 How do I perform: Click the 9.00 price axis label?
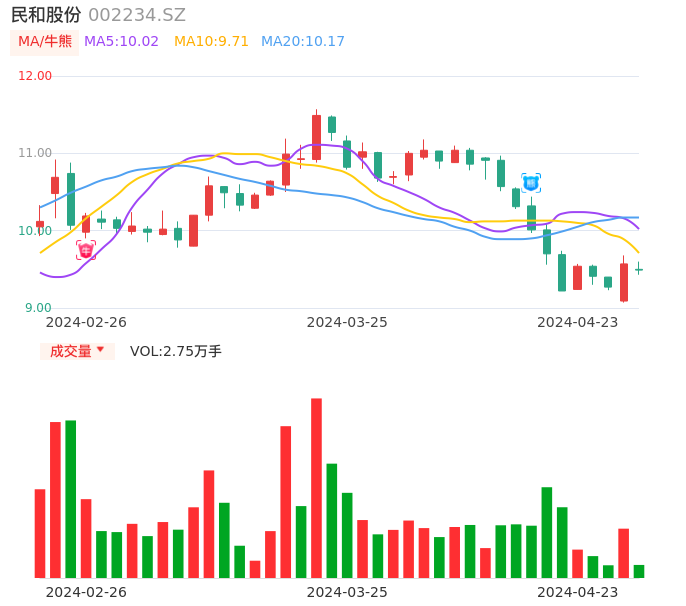39,308
